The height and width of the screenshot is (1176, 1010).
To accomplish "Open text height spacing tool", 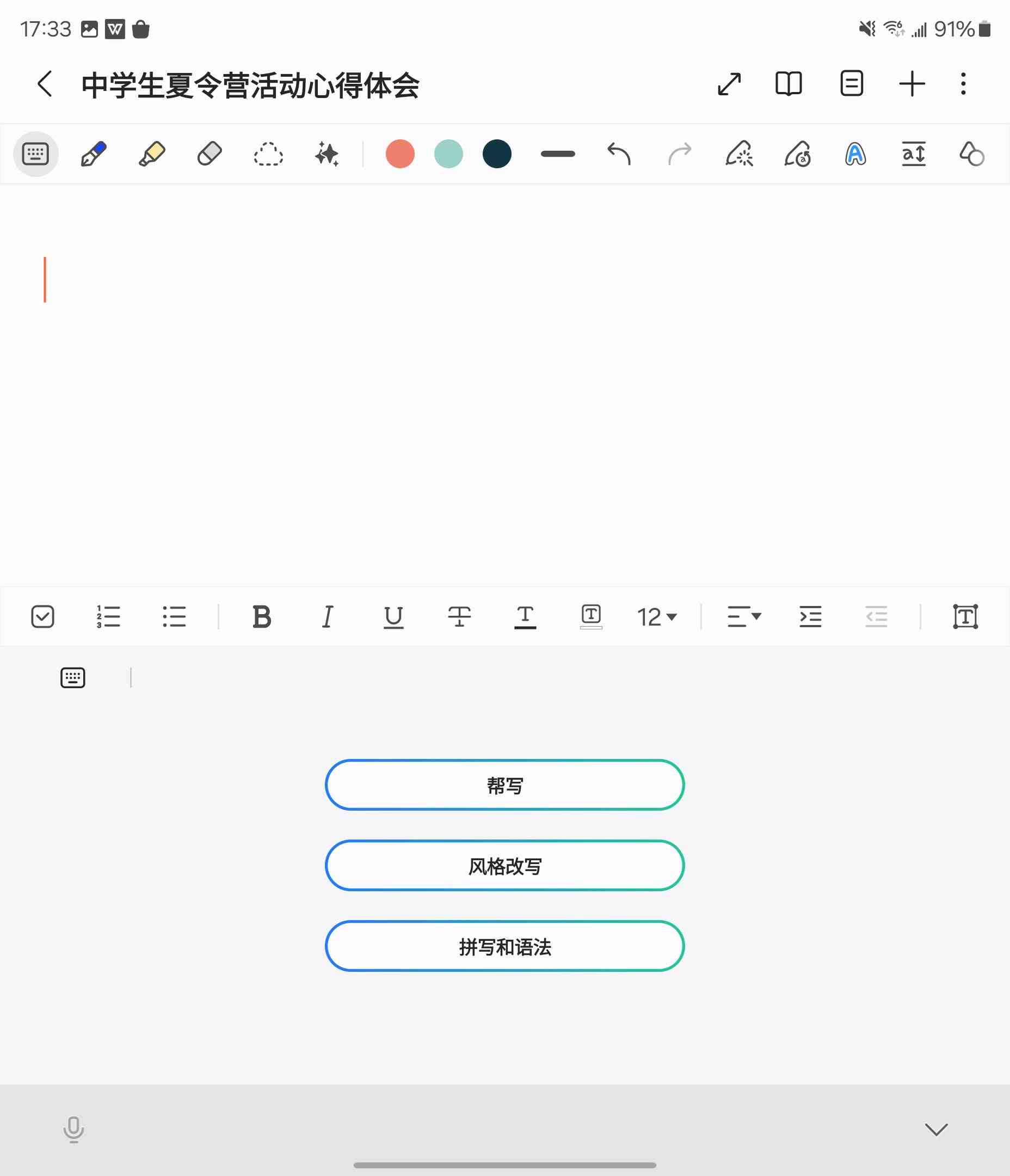I will click(914, 154).
